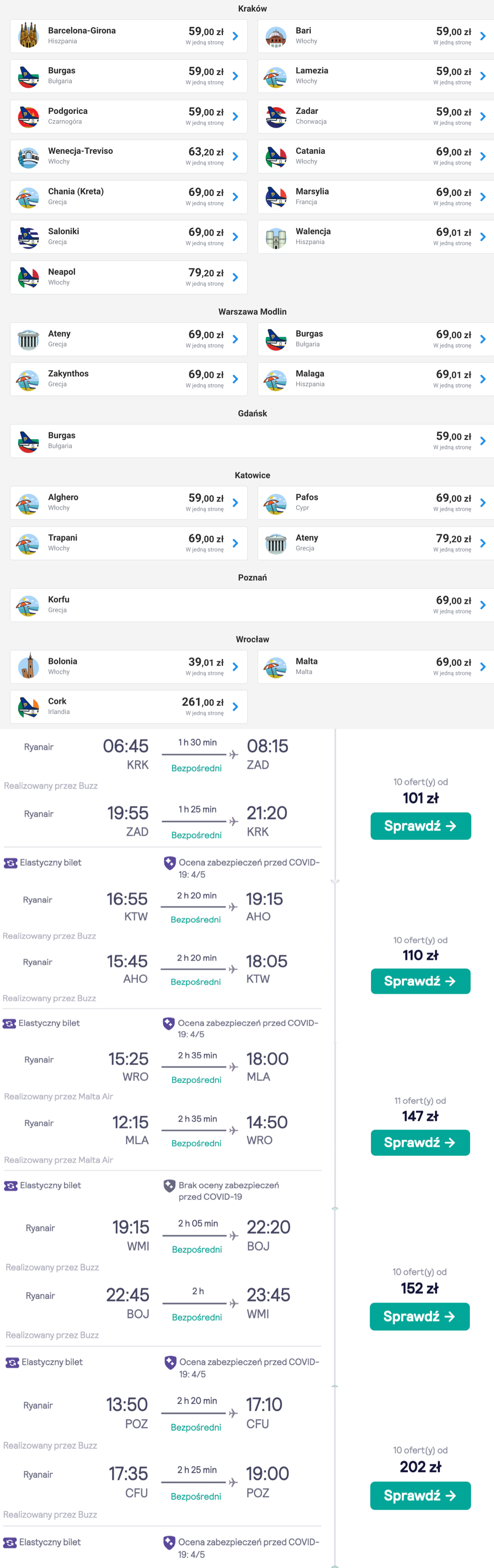Click the Cork plane tail flag icon

[28, 707]
